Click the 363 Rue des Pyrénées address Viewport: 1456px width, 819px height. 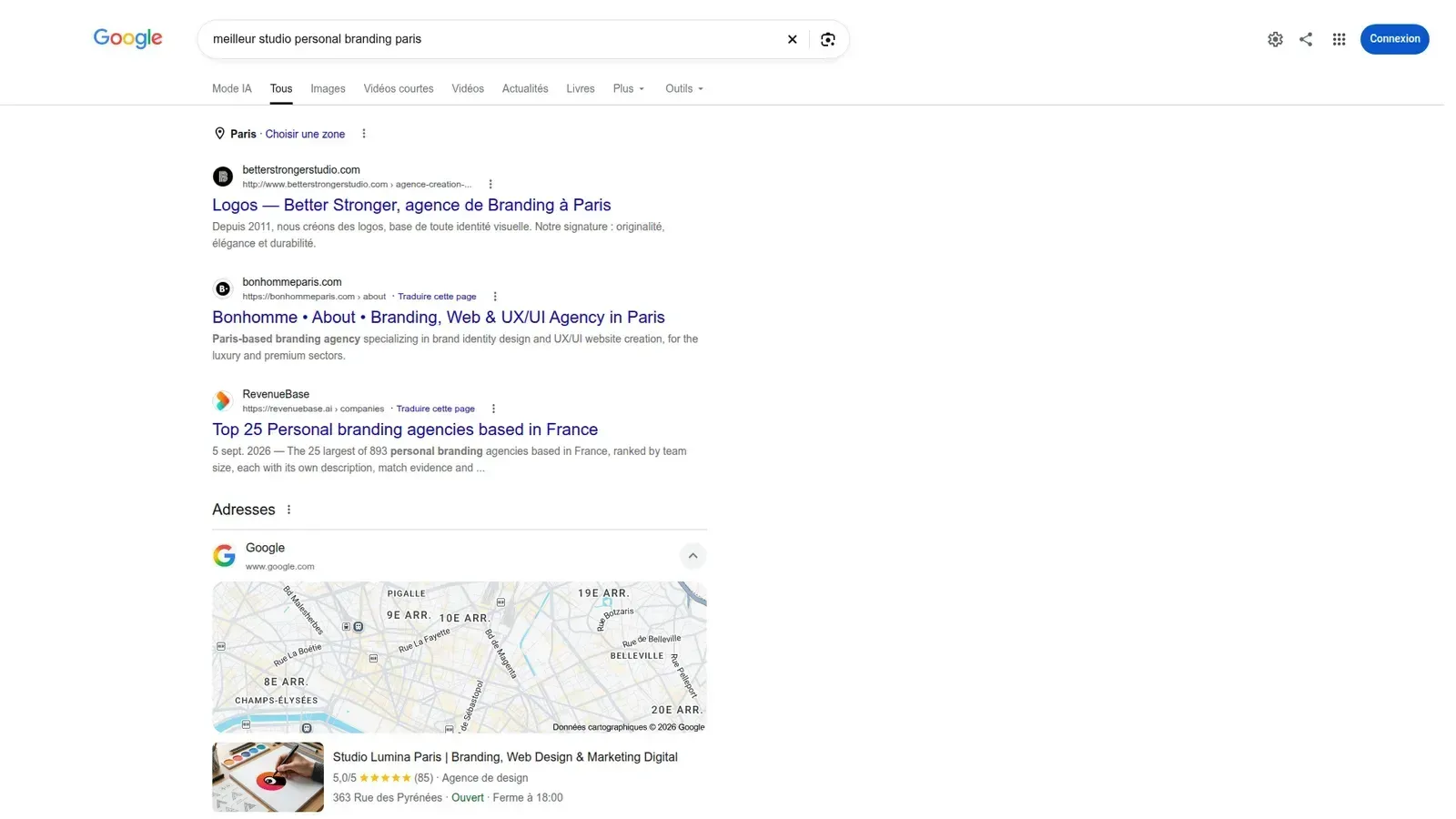388,798
